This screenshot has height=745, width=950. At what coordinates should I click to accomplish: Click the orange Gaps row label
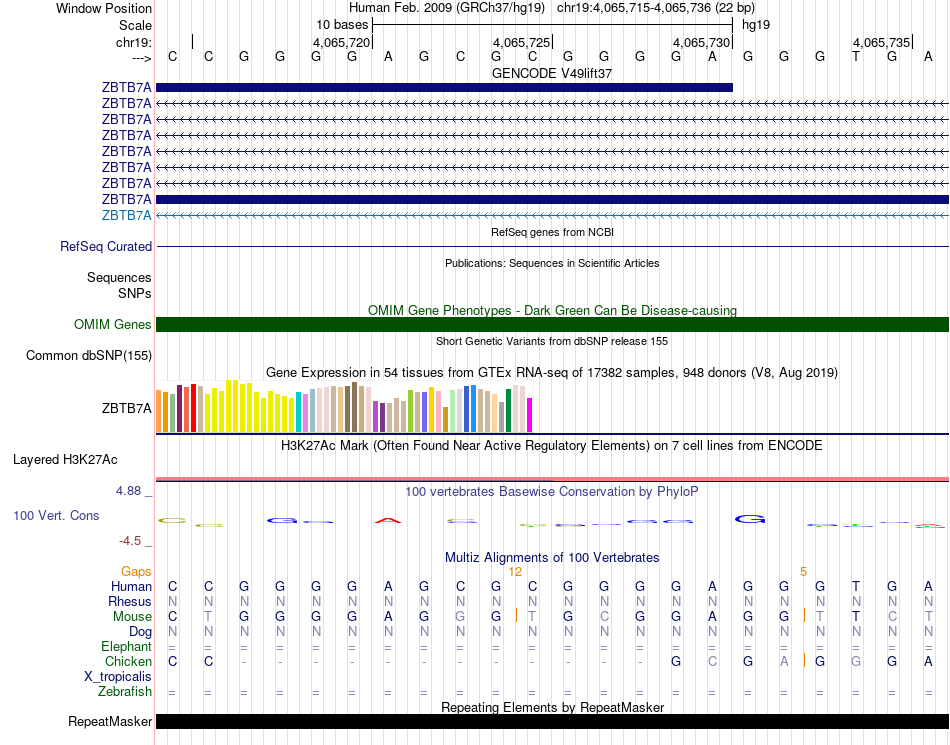[136, 572]
